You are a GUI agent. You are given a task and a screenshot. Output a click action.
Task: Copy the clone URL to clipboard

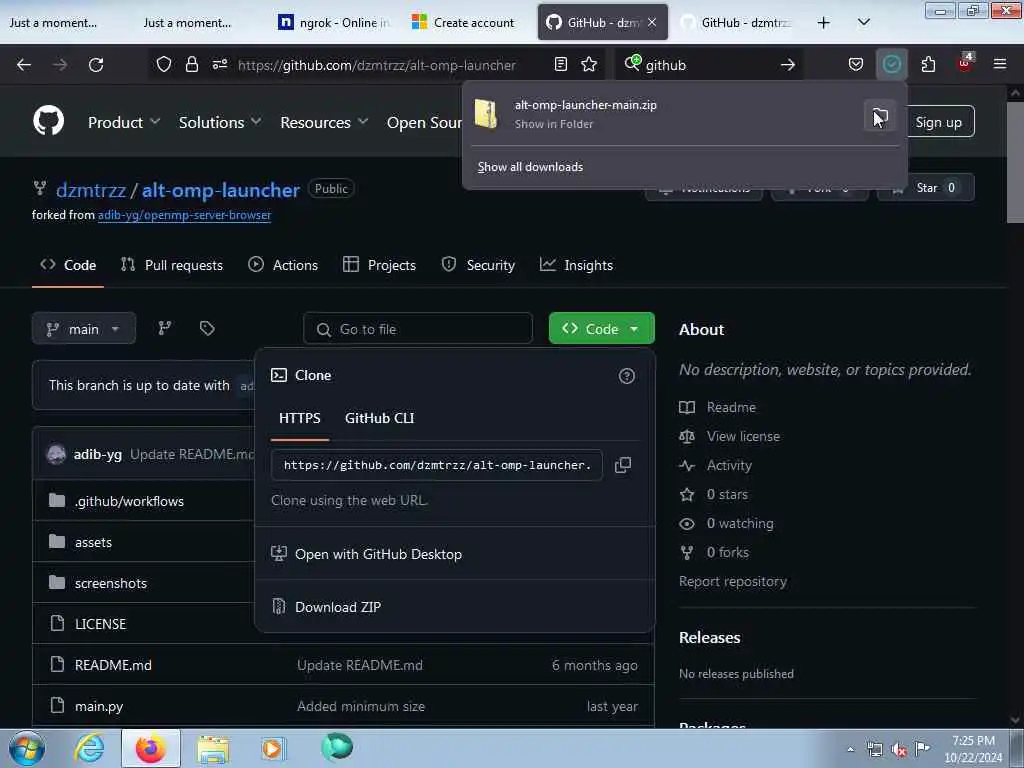(623, 465)
